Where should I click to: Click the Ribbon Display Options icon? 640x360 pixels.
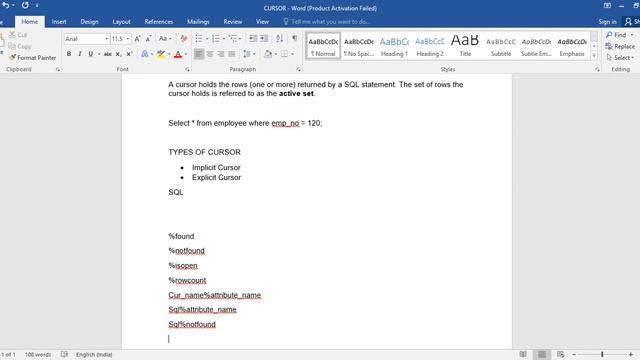tap(607, 6)
